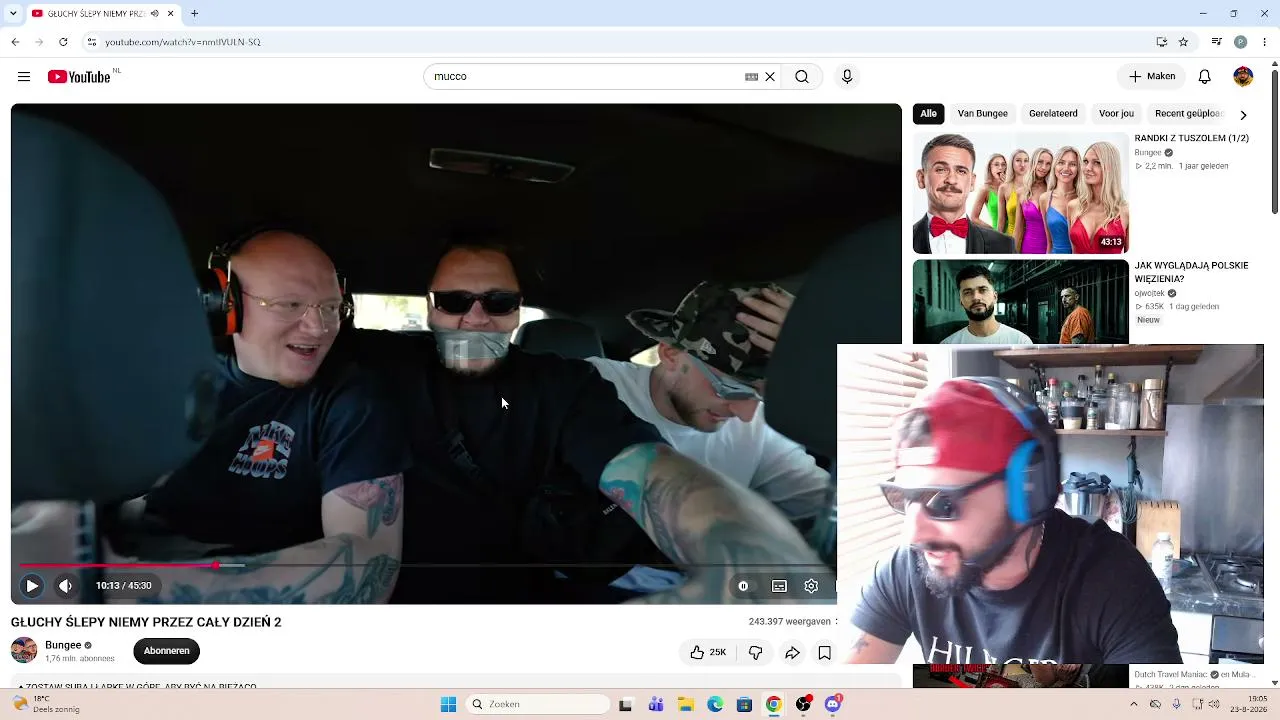Select the Alle filter chip
The width and height of the screenshot is (1280, 720).
(x=929, y=114)
